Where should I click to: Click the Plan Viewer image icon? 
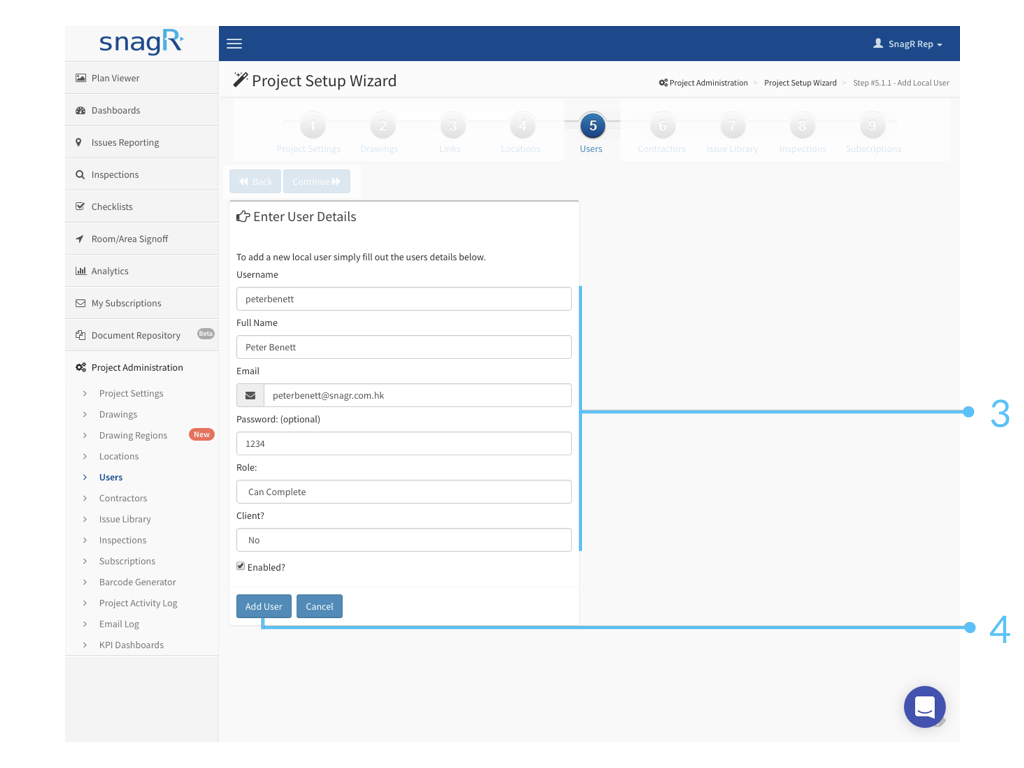pos(80,78)
